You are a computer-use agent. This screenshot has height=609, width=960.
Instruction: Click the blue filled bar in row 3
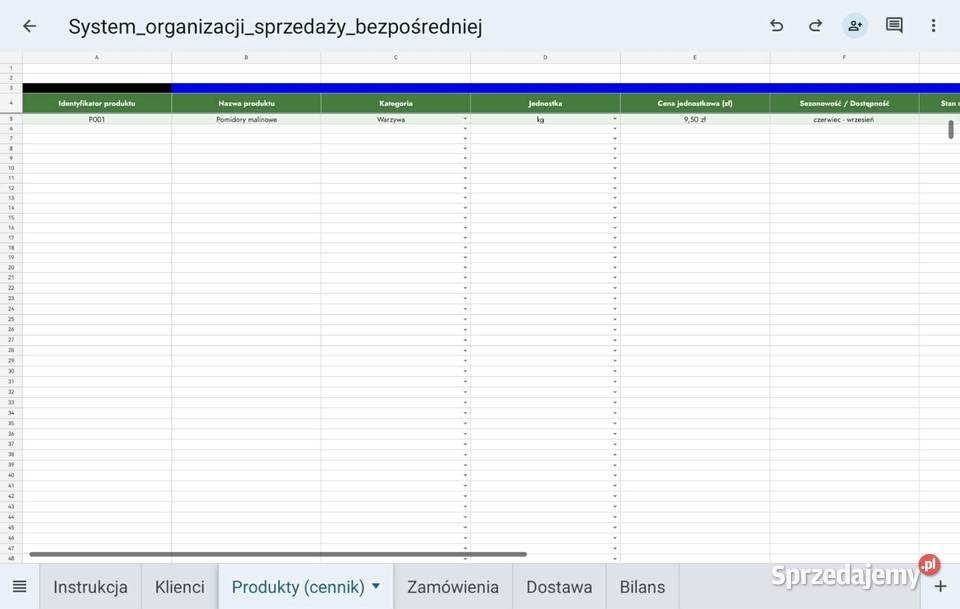click(x=566, y=88)
